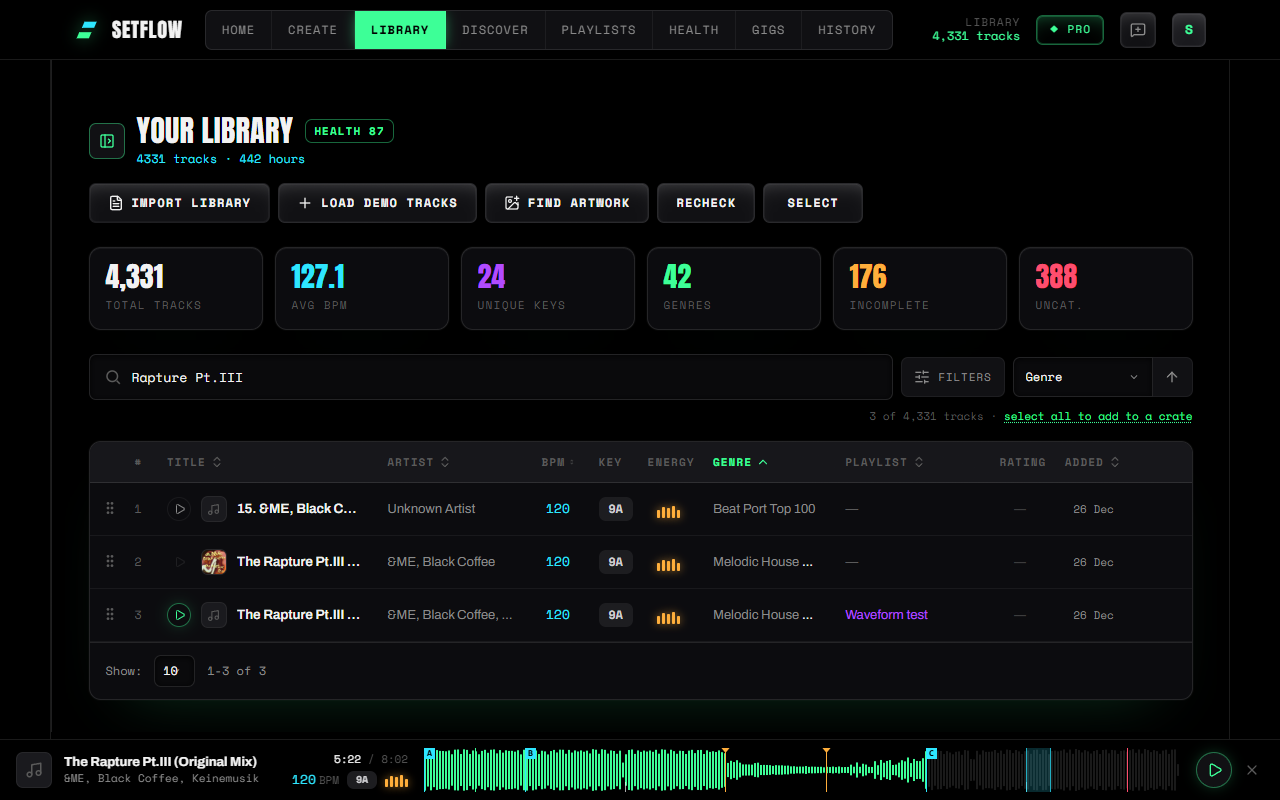
Task: Open the feedback message icon in header
Action: 1138,30
